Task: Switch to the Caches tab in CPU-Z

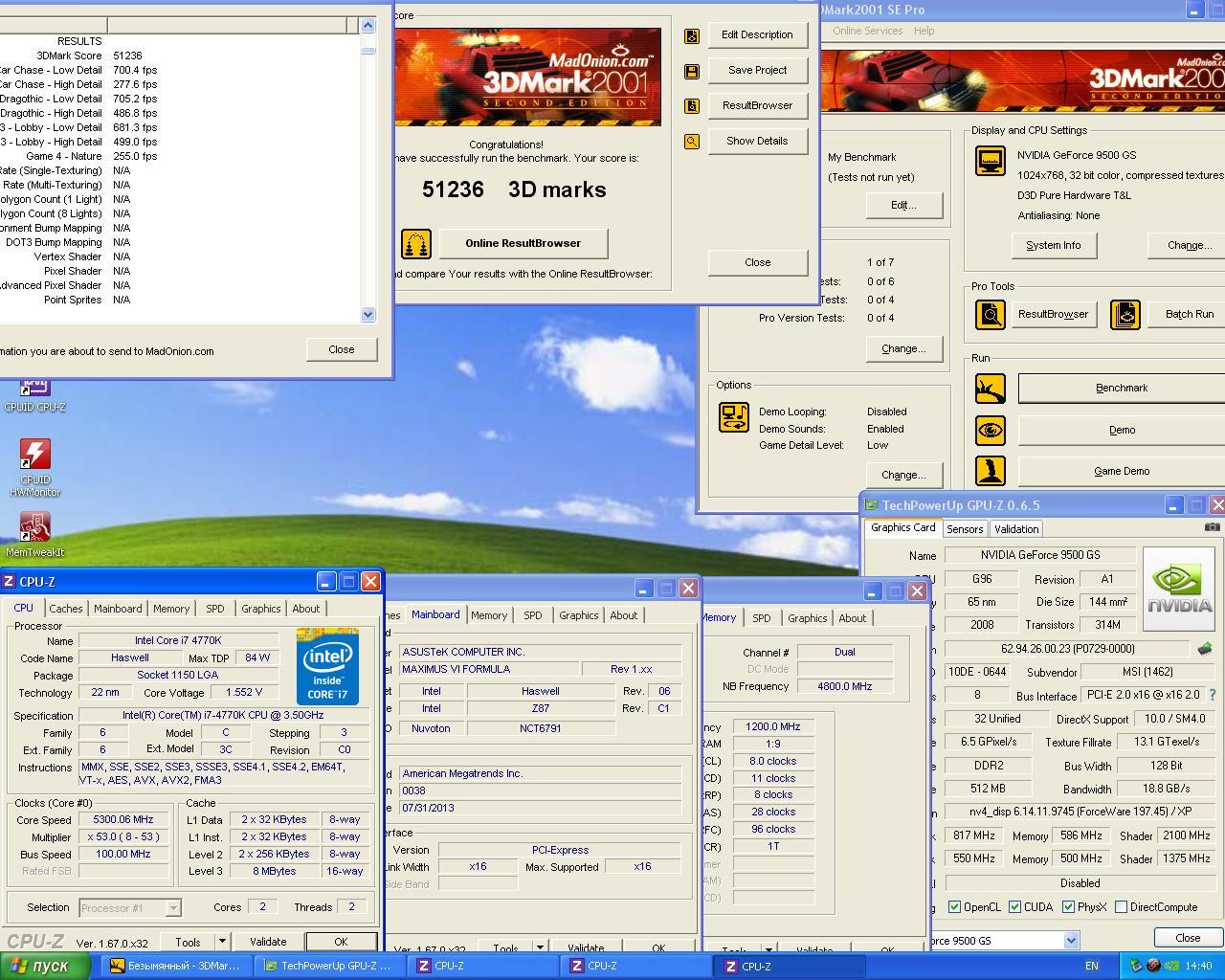Action: point(66,609)
